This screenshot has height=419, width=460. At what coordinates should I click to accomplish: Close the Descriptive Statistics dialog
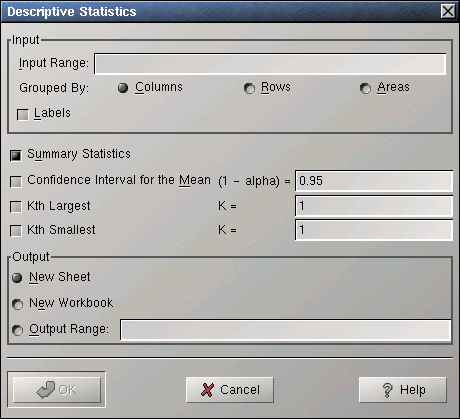click(448, 11)
